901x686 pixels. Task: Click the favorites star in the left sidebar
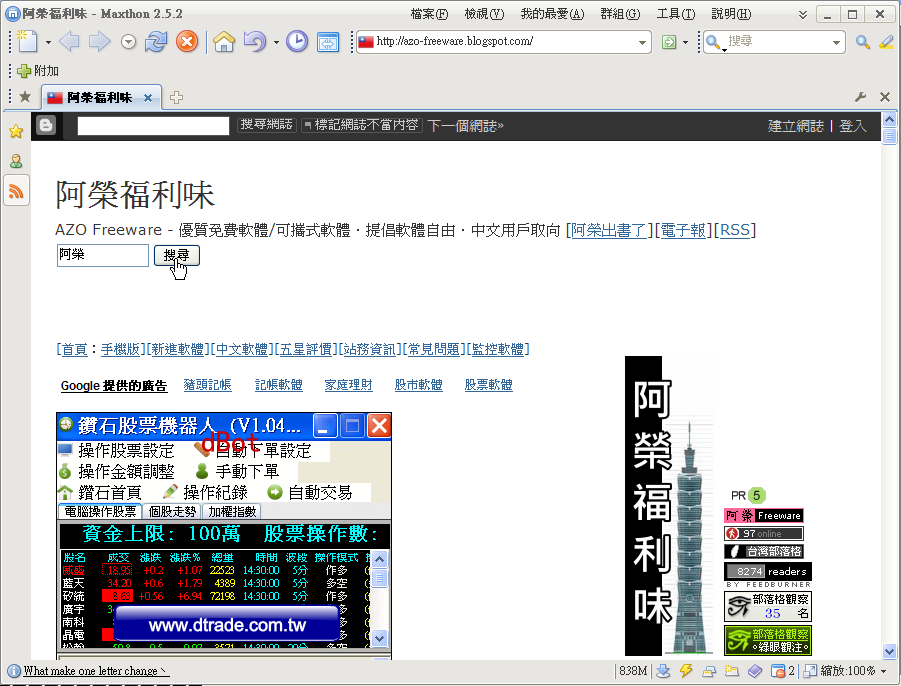(17, 131)
